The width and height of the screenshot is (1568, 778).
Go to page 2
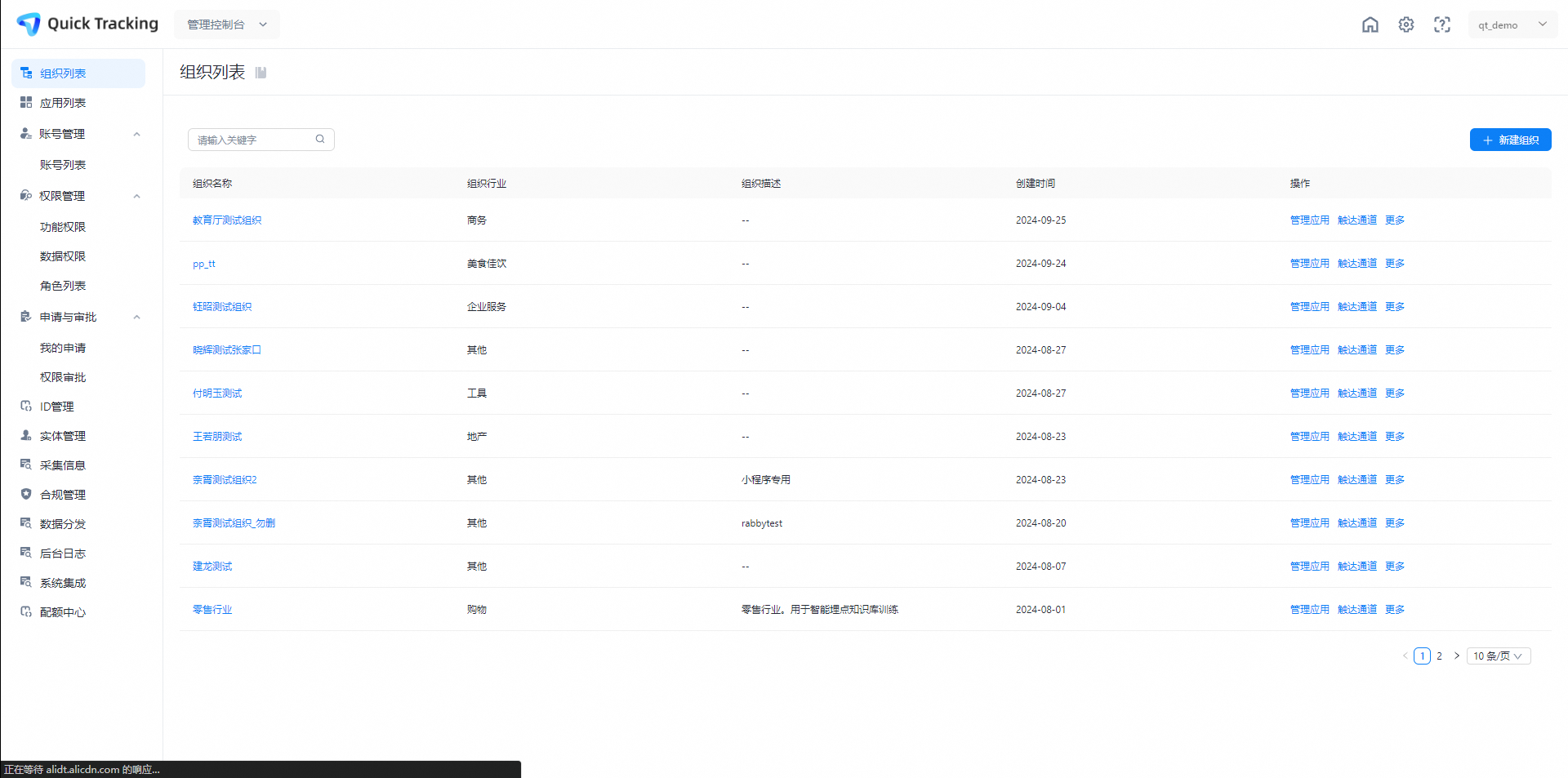[1439, 656]
